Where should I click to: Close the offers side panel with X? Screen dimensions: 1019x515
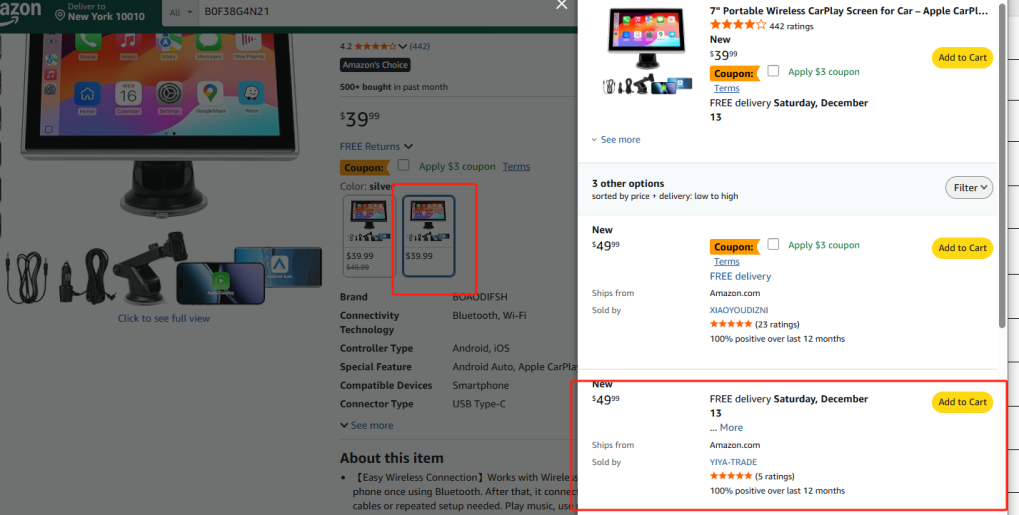(561, 5)
